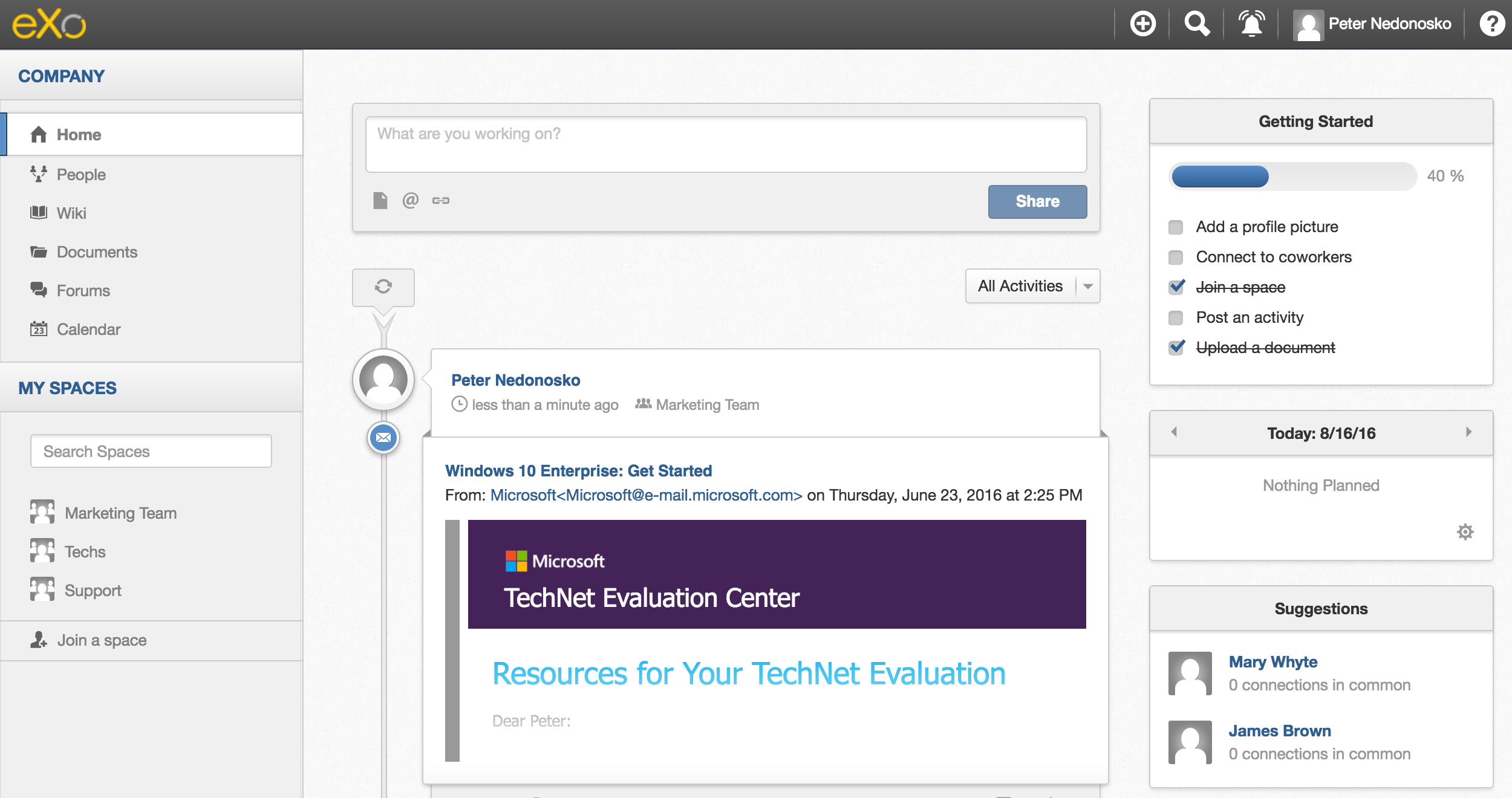
Task: Click the Marketing Team space icon
Action: point(42,512)
